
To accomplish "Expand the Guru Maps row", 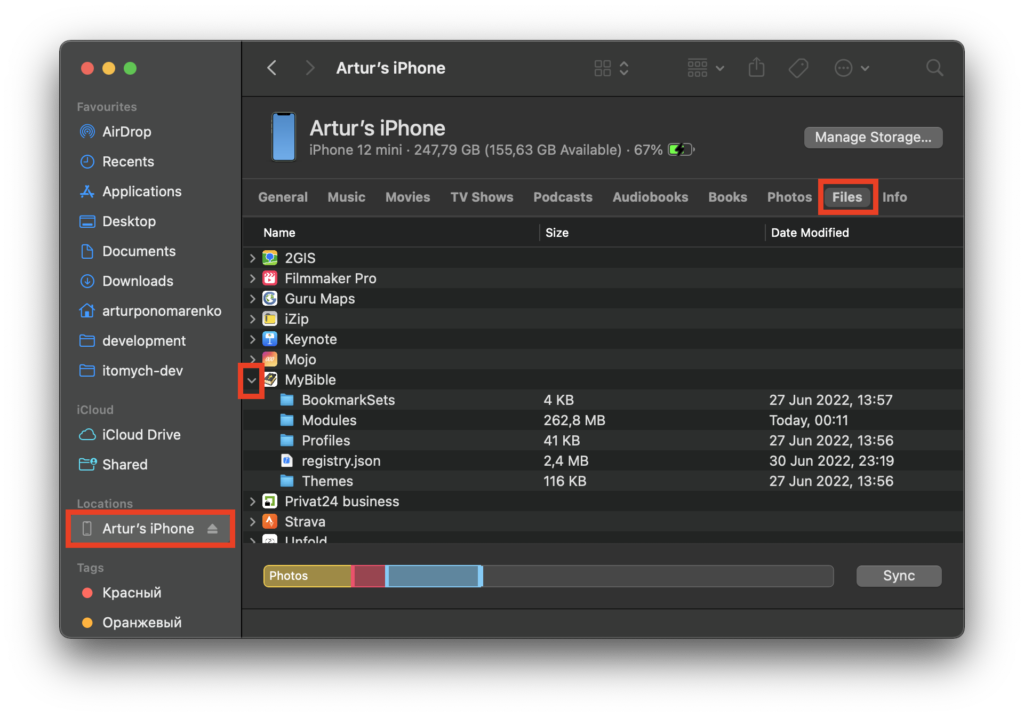I will point(252,299).
